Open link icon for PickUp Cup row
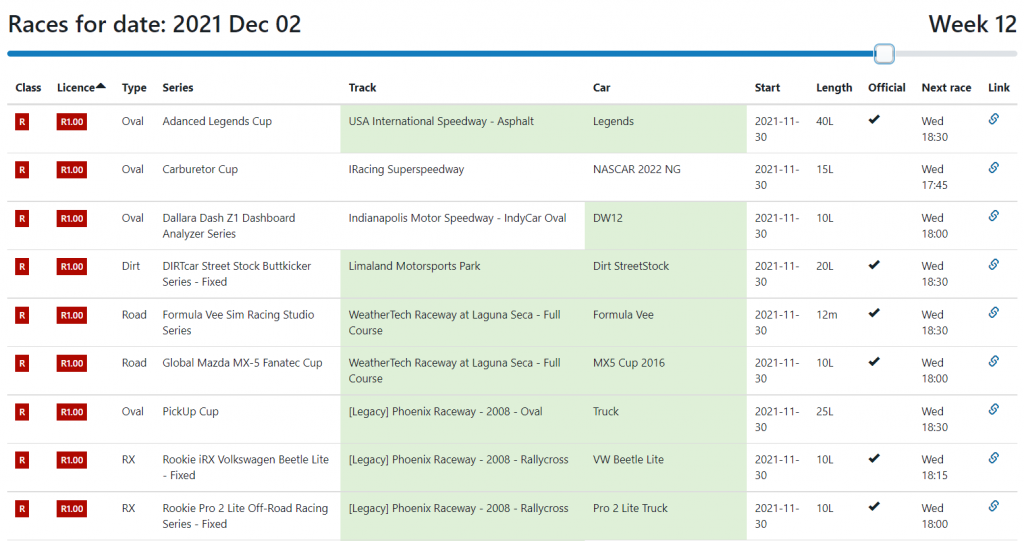This screenshot has height=541, width=1024. 993,409
